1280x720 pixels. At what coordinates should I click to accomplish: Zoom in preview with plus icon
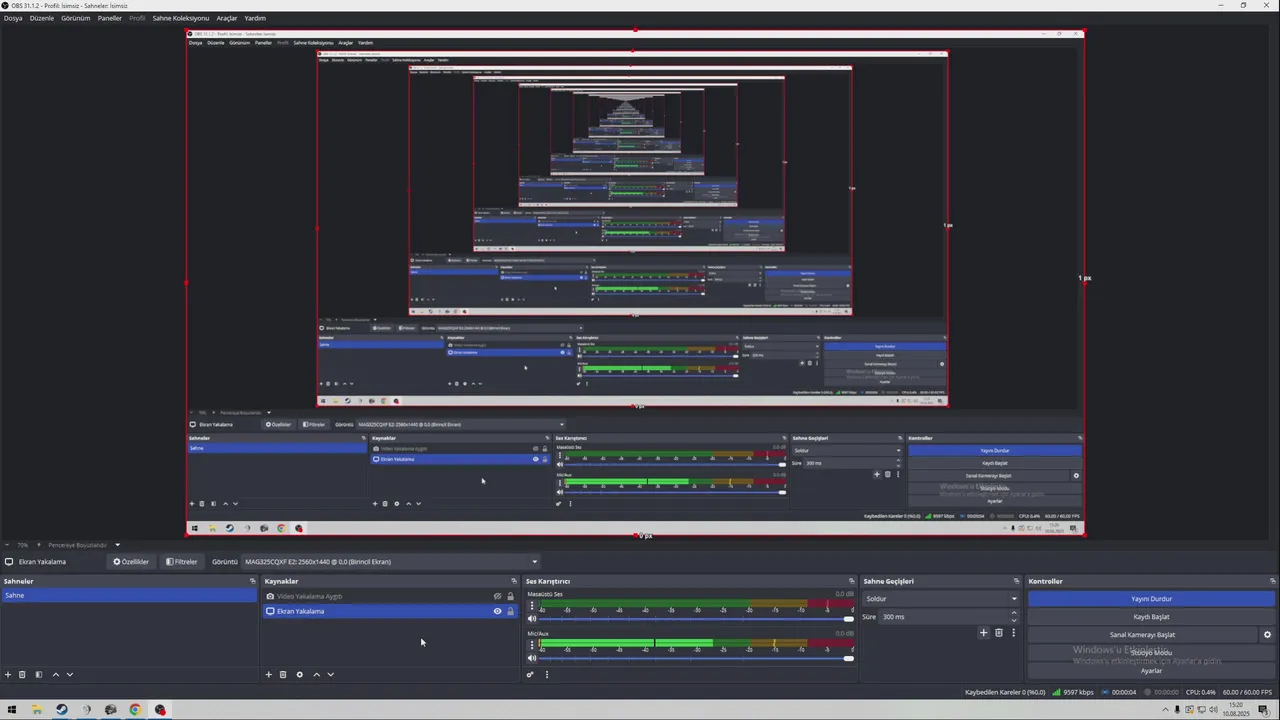[x=40, y=545]
